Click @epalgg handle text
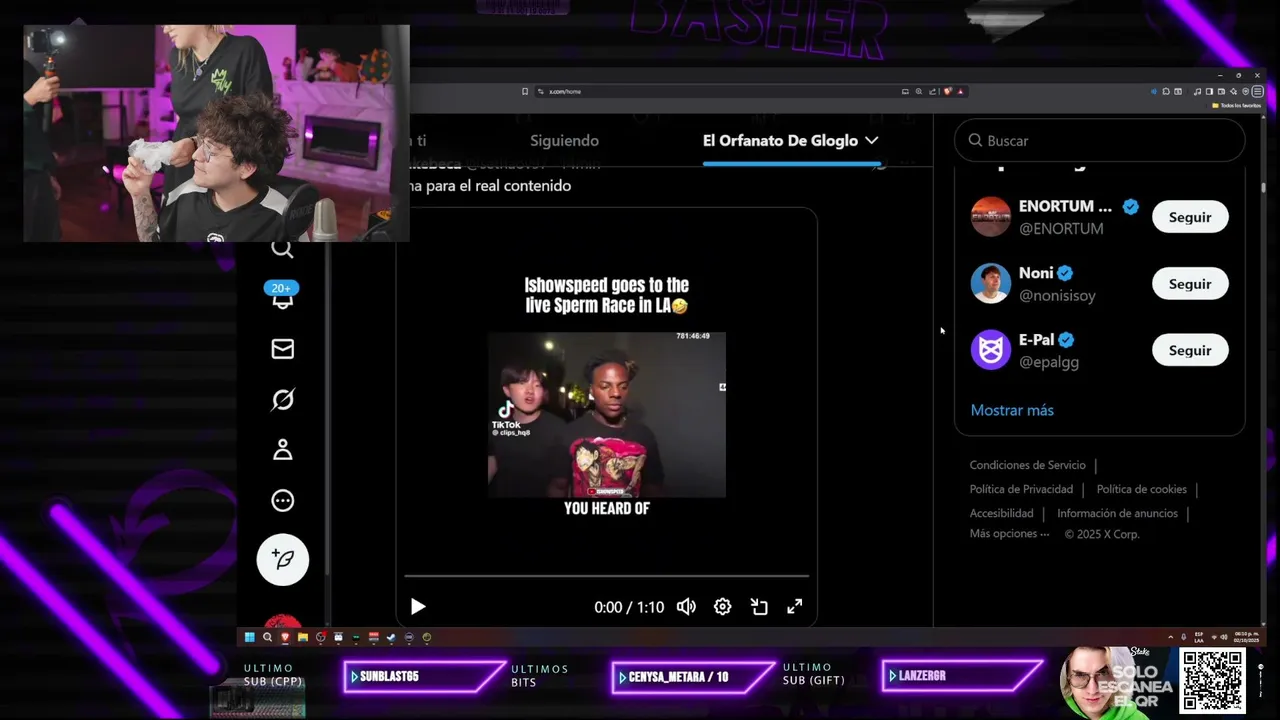Viewport: 1280px width, 720px height. pyautogui.click(x=1049, y=362)
